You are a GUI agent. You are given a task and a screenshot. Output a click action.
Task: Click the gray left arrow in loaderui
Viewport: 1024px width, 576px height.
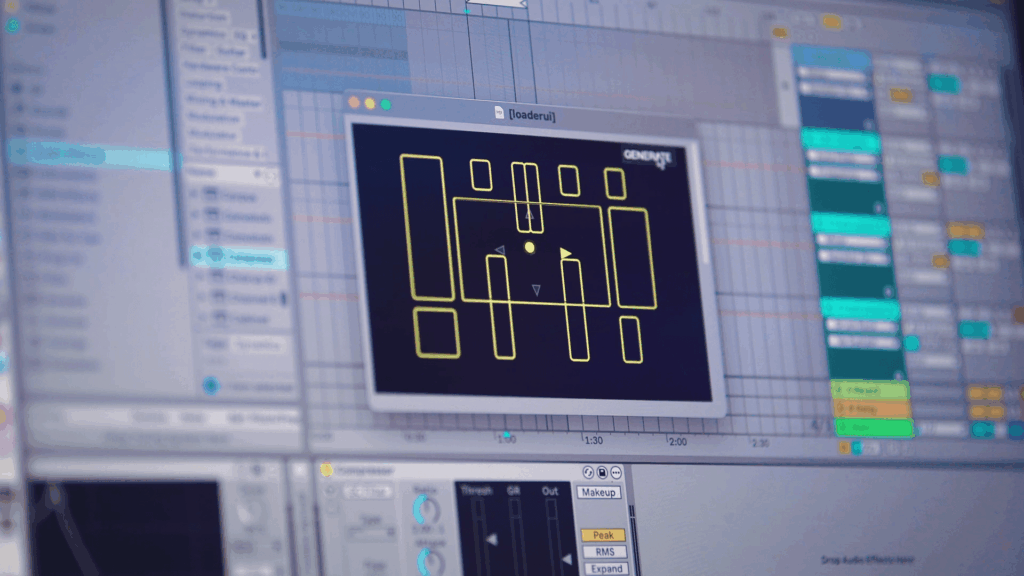(499, 250)
